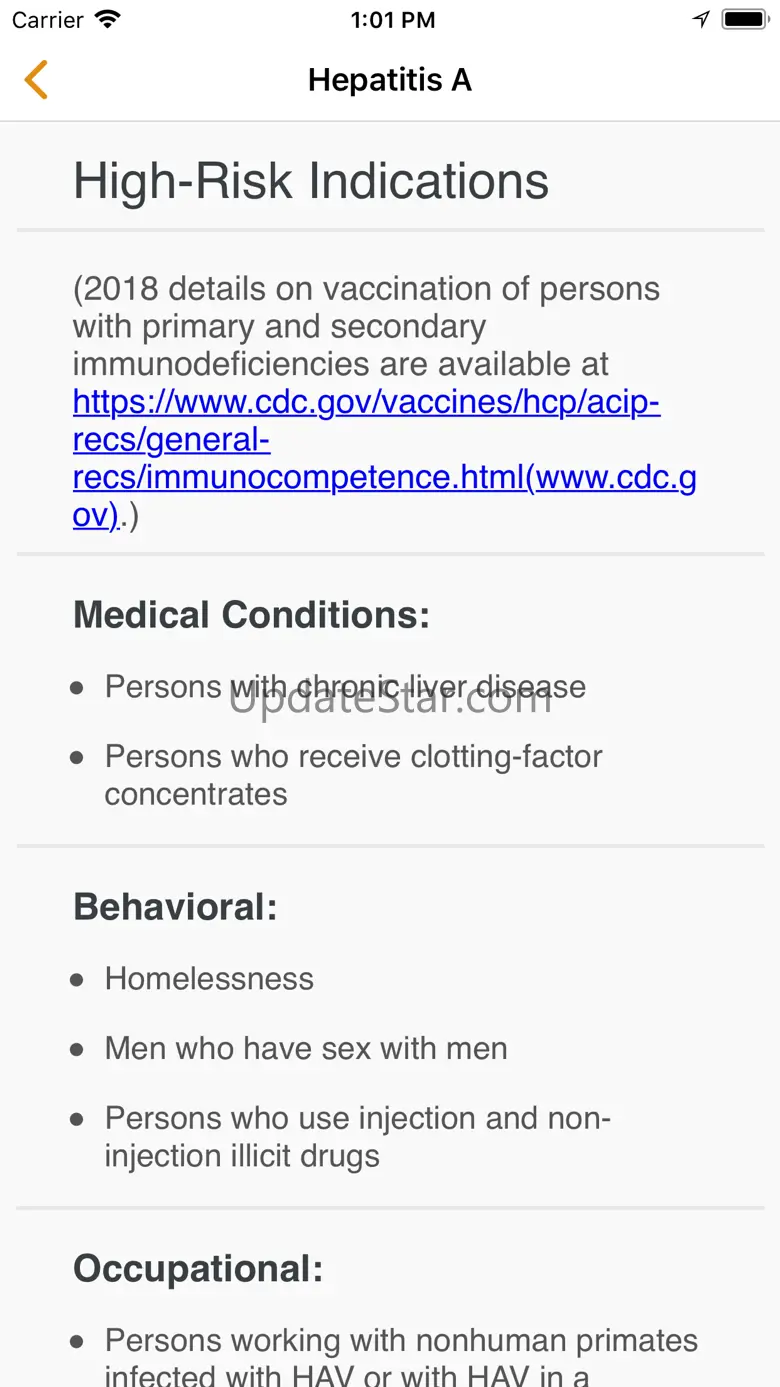Tap the 1:01 PM clock
Image resolution: width=780 pixels, height=1387 pixels.
(x=393, y=20)
